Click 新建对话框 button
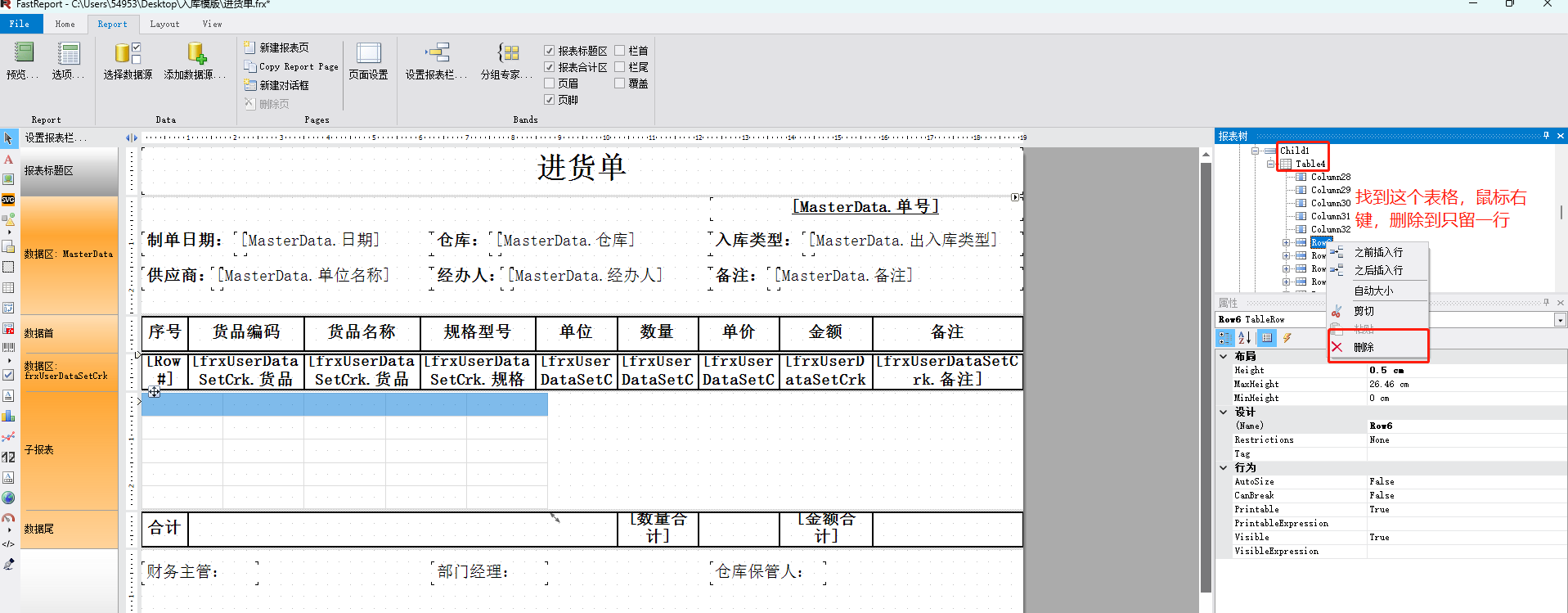 tap(276, 85)
